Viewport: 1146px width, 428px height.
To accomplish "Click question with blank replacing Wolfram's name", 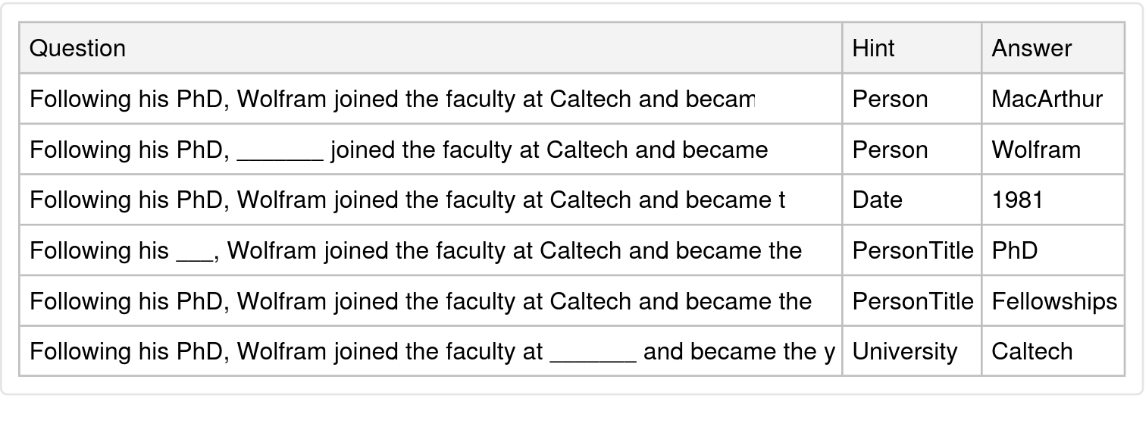I will point(398,150).
